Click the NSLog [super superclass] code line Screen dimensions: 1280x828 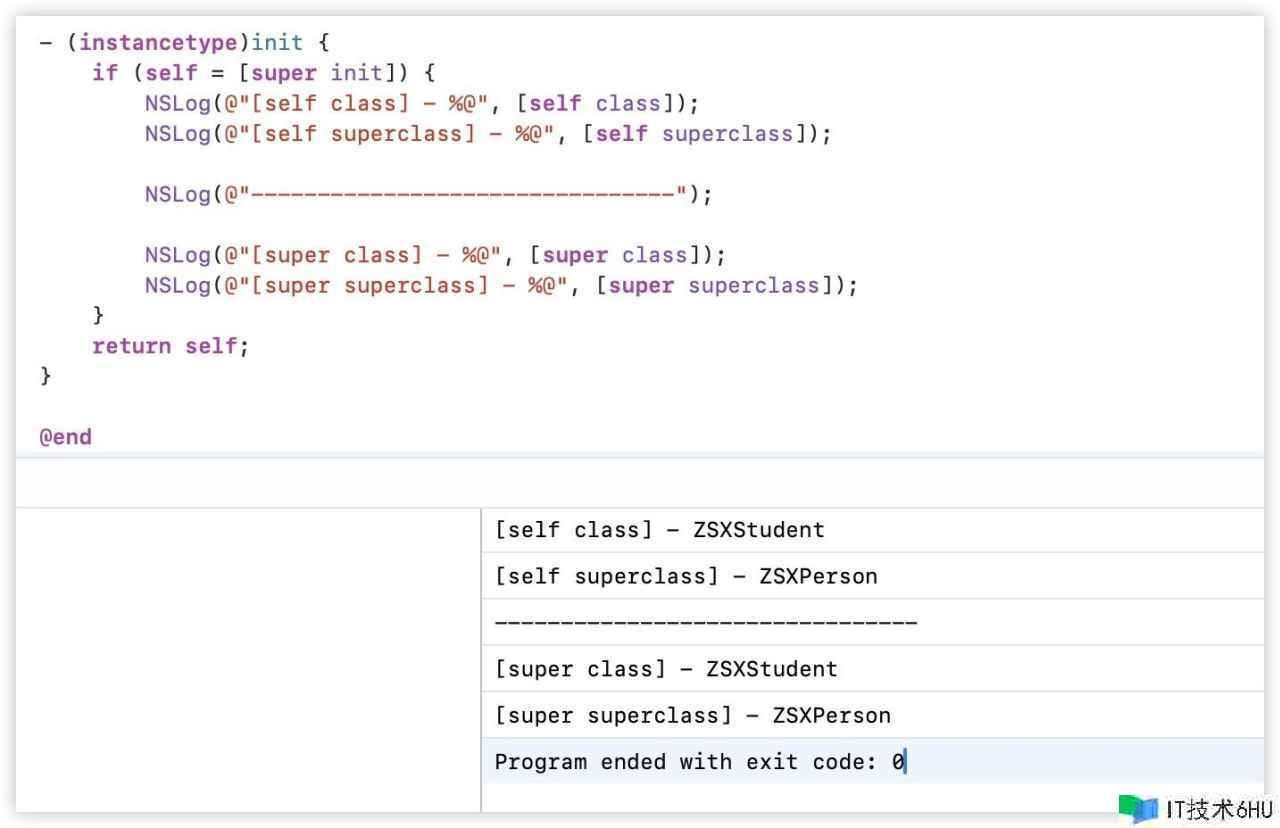500,285
